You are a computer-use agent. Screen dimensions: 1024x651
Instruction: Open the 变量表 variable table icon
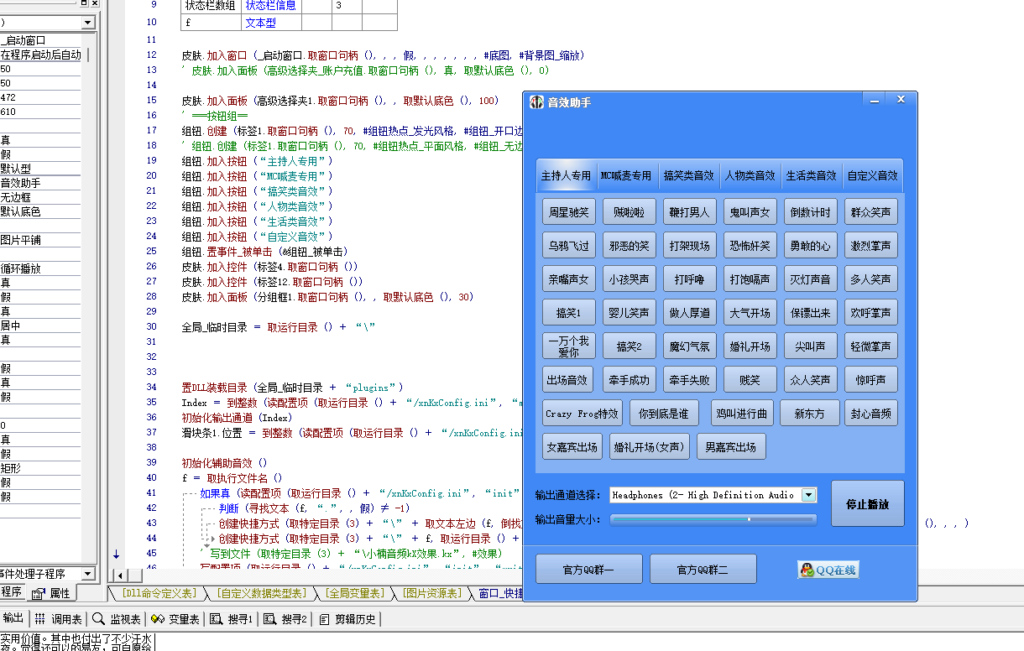(156, 617)
